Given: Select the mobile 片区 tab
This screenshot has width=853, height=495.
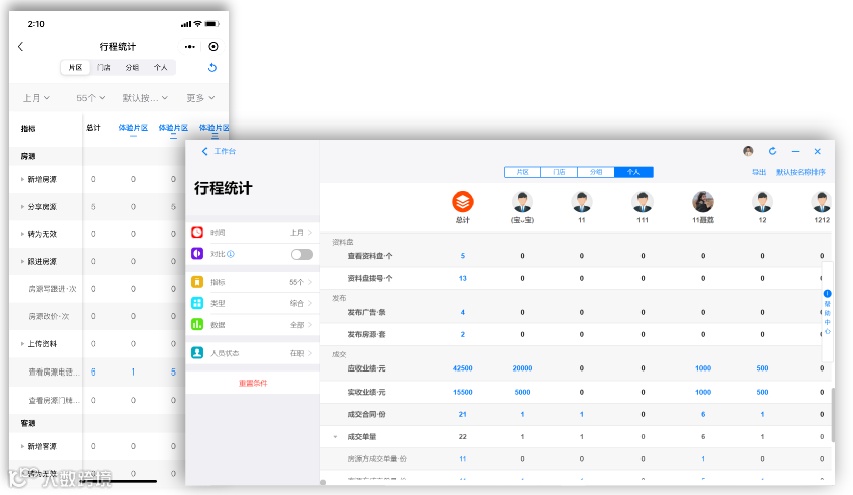Looking at the screenshot, I should [75, 67].
